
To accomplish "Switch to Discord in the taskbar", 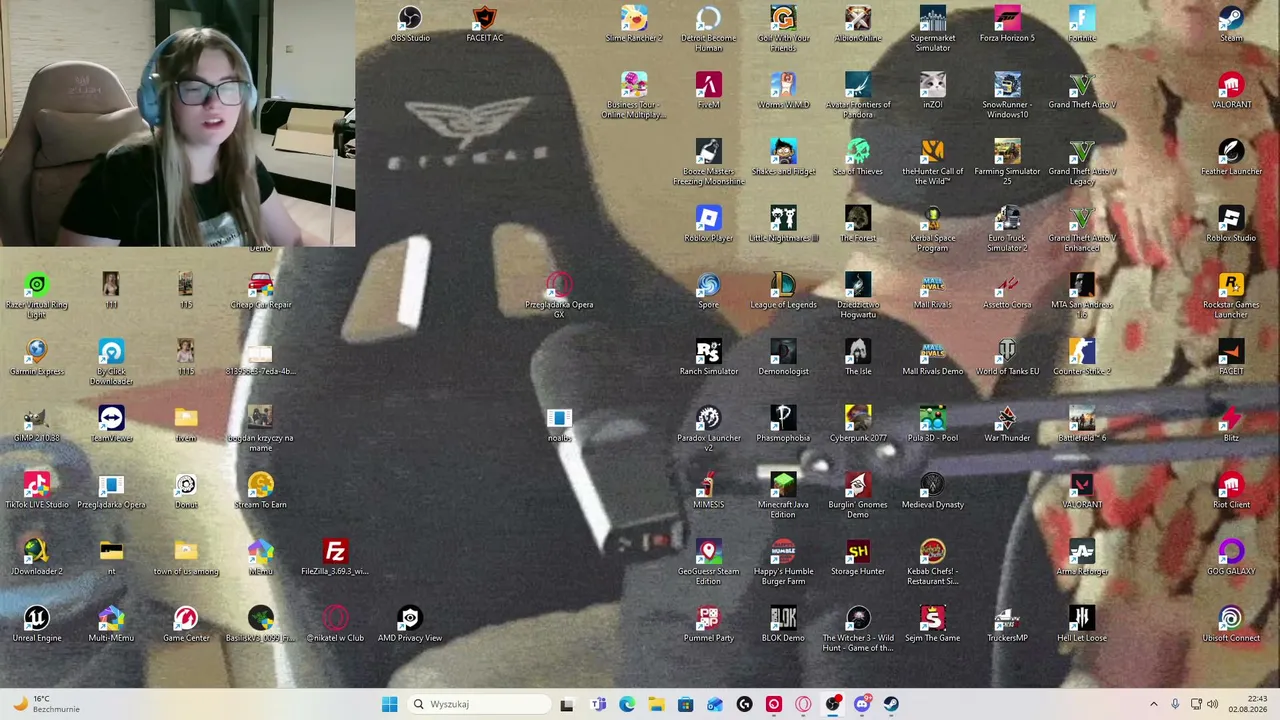I will click(x=862, y=704).
